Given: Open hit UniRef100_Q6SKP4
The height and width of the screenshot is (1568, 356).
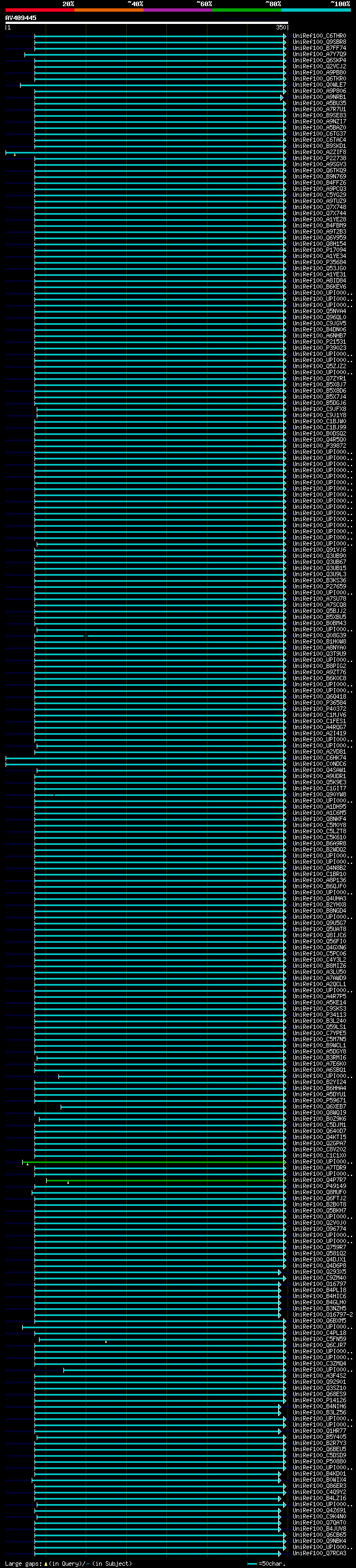Looking at the screenshot, I should pos(319,60).
